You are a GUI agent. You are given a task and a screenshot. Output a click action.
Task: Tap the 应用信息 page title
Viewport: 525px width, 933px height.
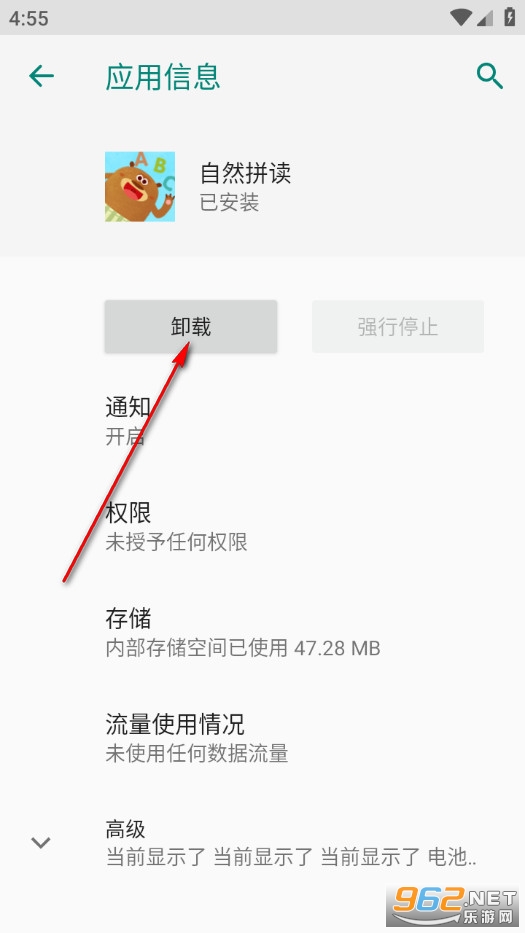click(x=163, y=77)
